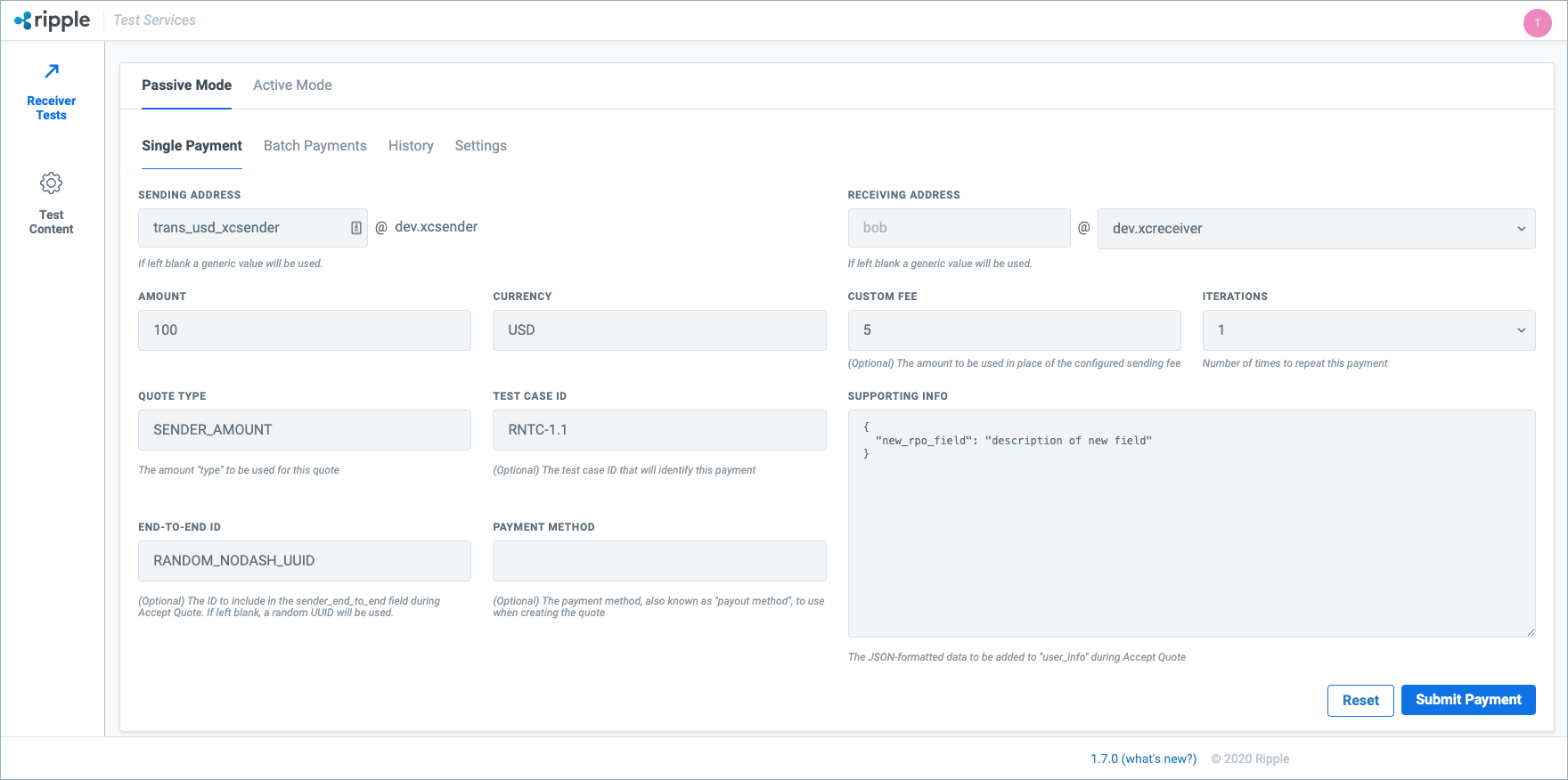Image resolution: width=1568 pixels, height=780 pixels.
Task: Go to the History tab
Action: (x=411, y=146)
